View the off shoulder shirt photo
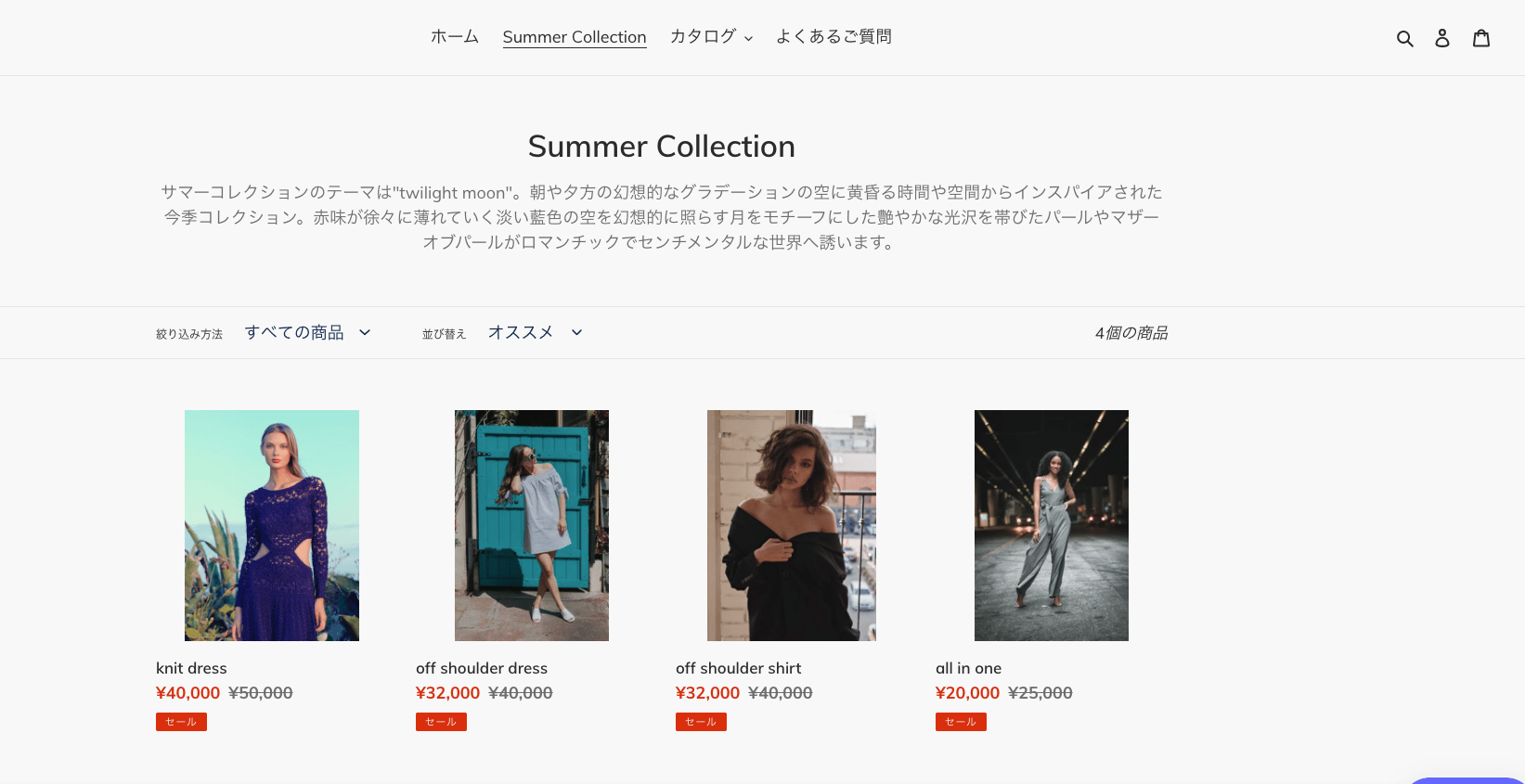 [792, 525]
